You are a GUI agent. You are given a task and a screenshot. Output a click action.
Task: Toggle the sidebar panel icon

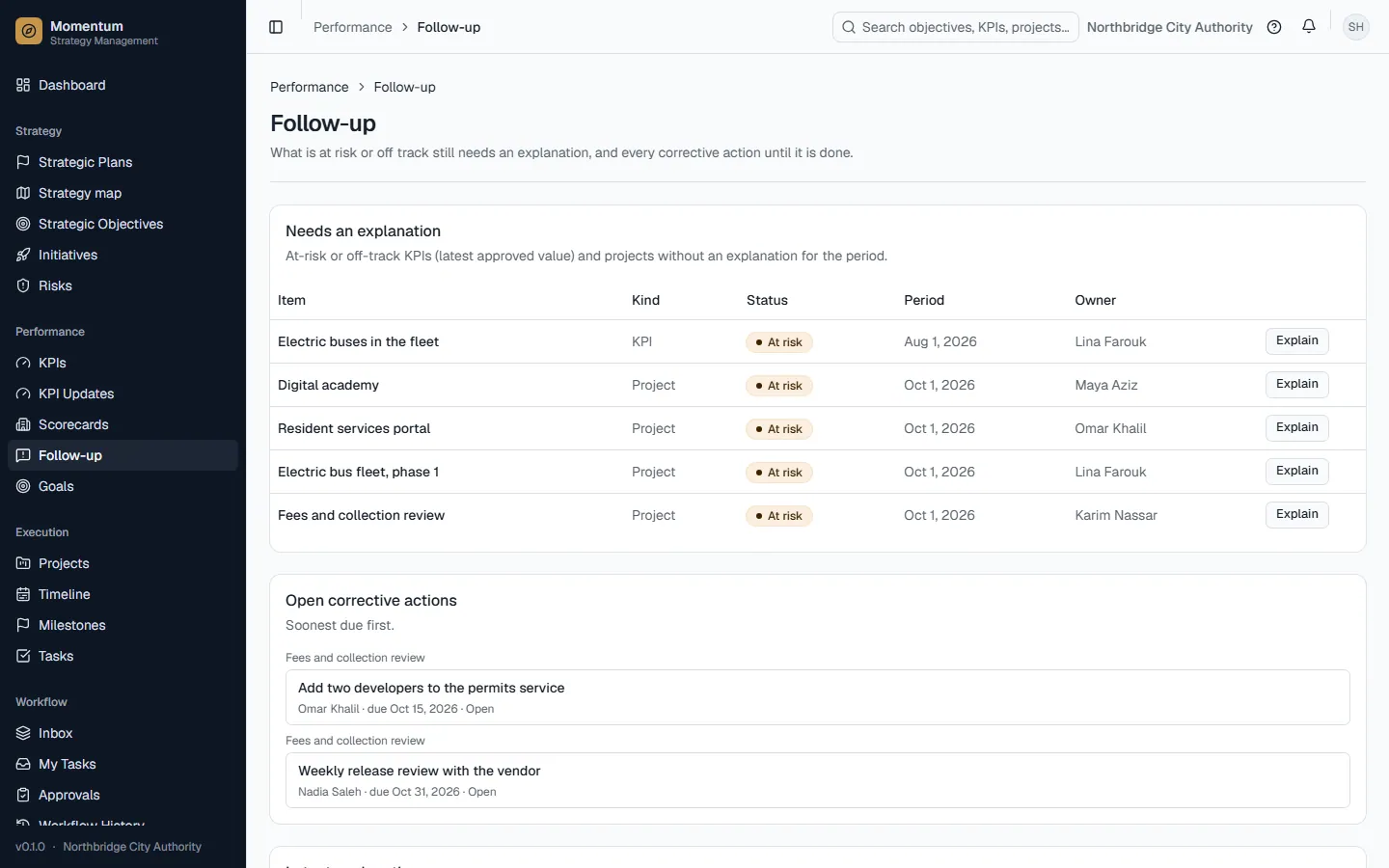tap(276, 27)
